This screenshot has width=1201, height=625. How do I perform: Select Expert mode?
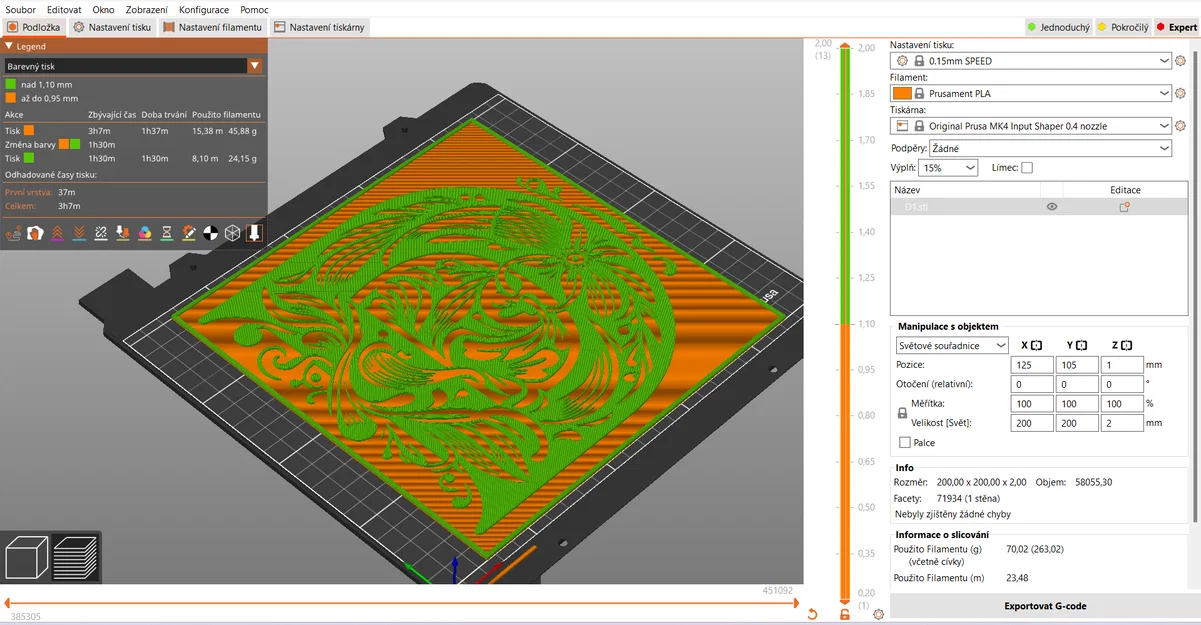tap(1176, 27)
